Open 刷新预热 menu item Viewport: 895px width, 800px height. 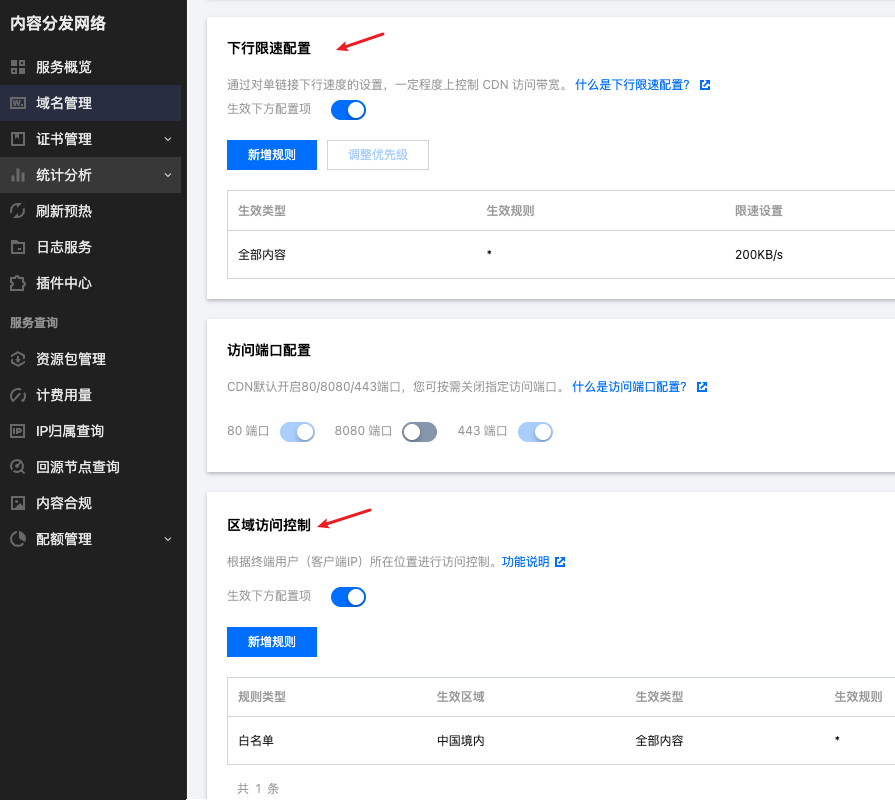tap(90, 211)
